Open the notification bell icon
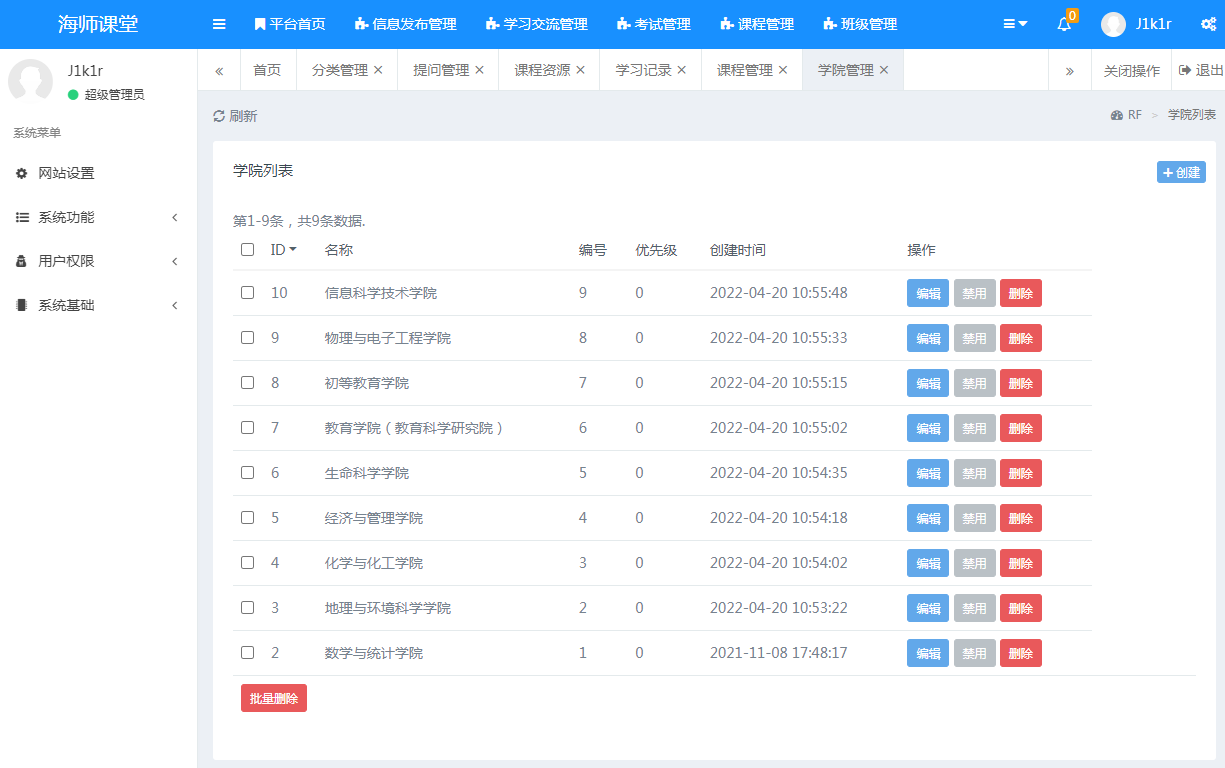Screen dimensions: 1225x768 tap(1064, 24)
